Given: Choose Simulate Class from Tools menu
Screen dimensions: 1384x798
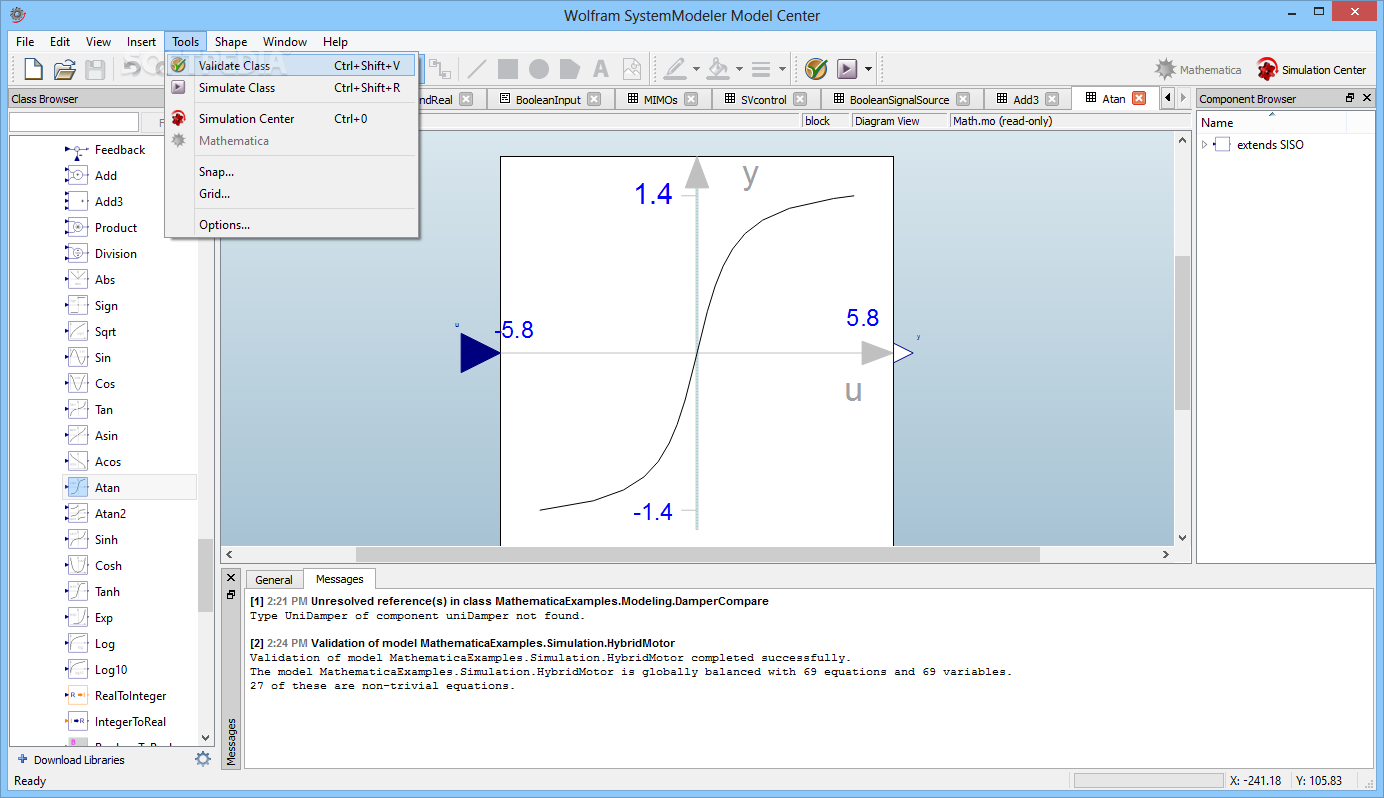Looking at the screenshot, I should point(291,88).
